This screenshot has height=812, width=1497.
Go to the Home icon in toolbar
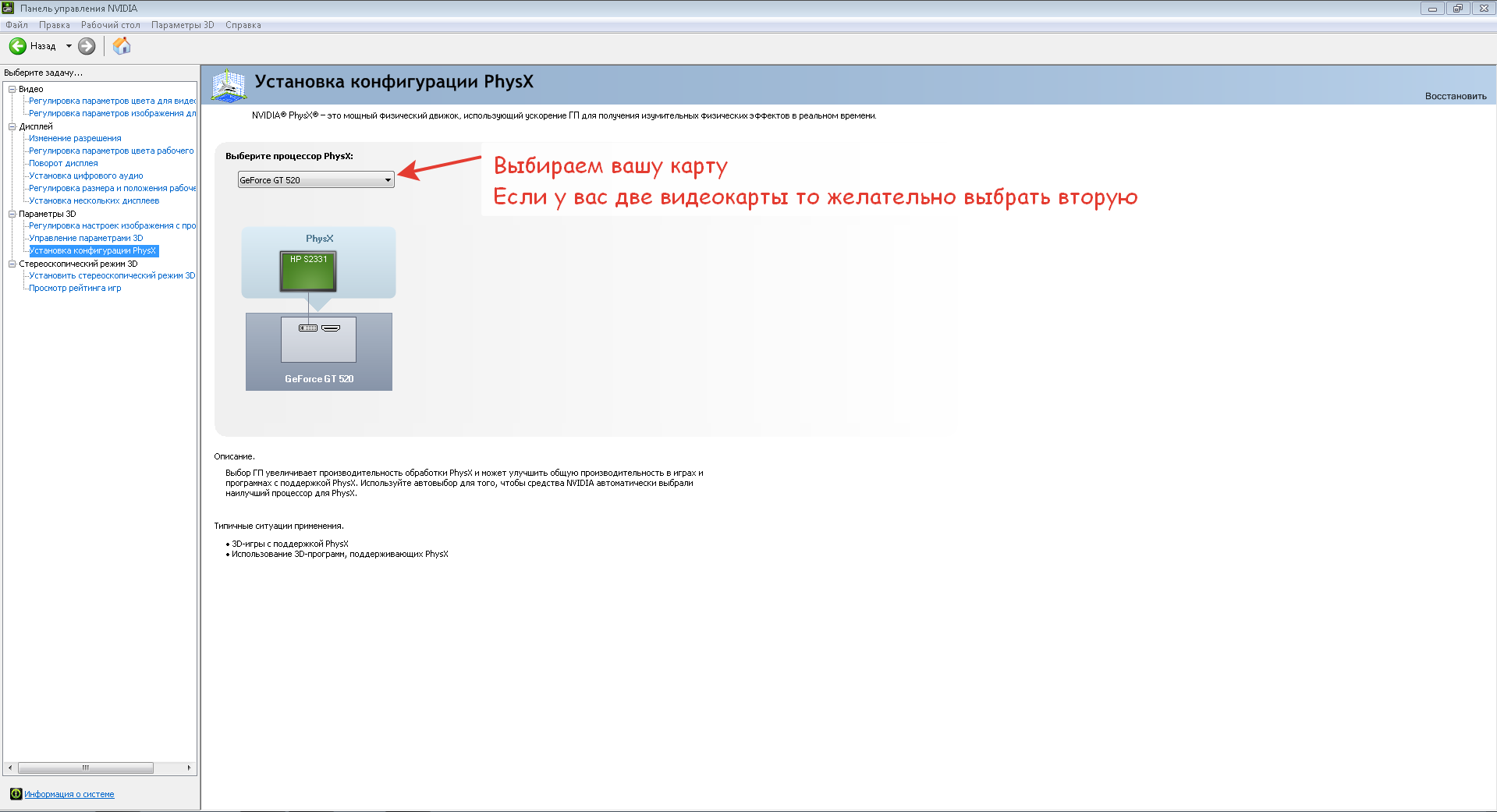click(122, 46)
